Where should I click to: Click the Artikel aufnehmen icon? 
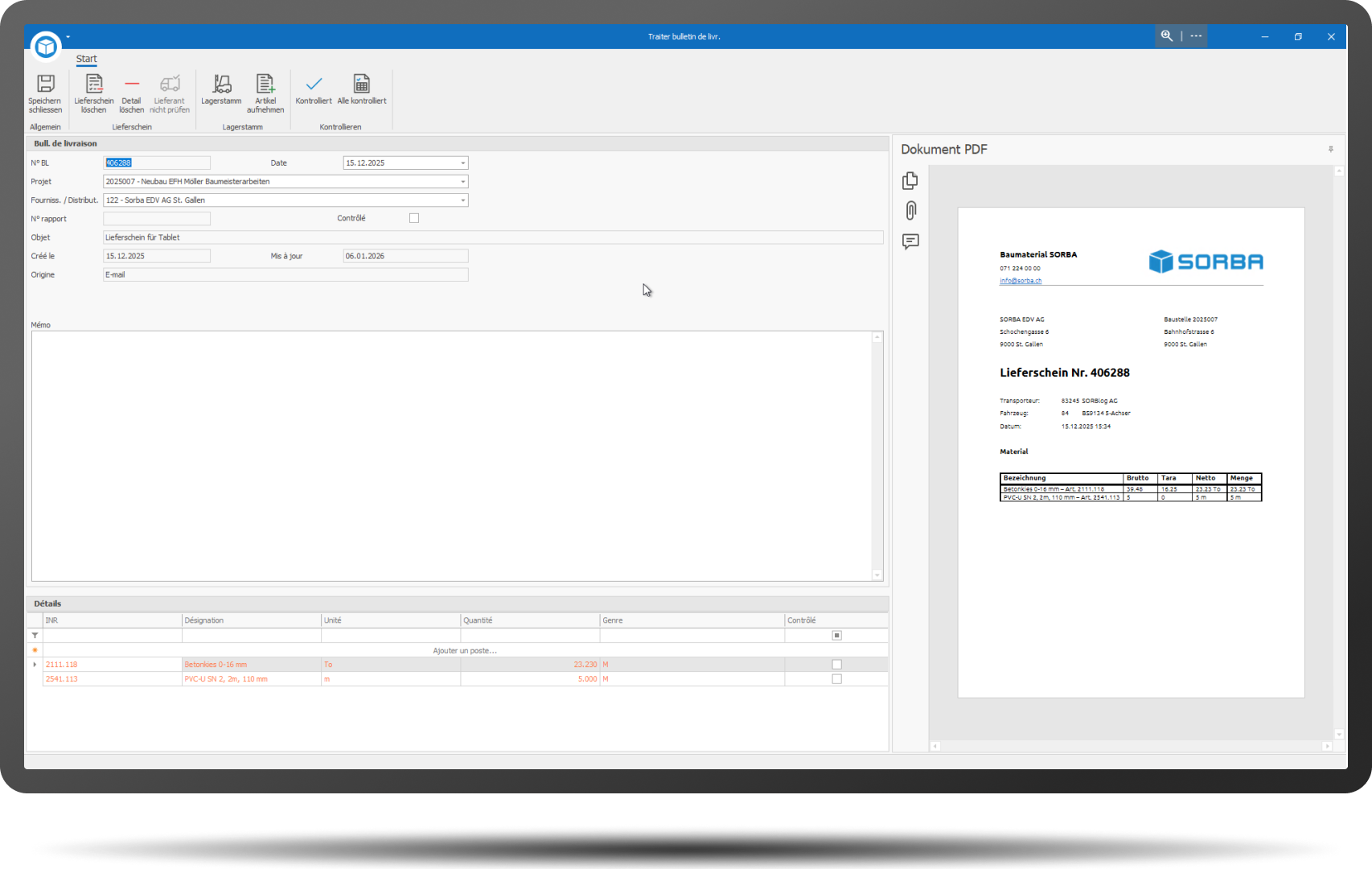click(265, 84)
